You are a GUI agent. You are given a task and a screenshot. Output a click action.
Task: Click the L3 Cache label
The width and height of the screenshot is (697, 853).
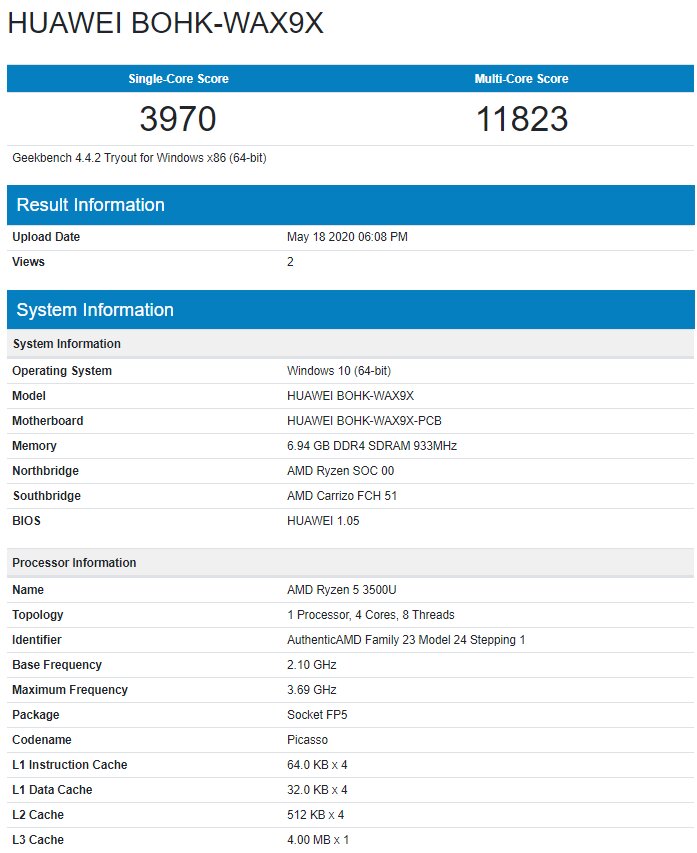[38, 840]
